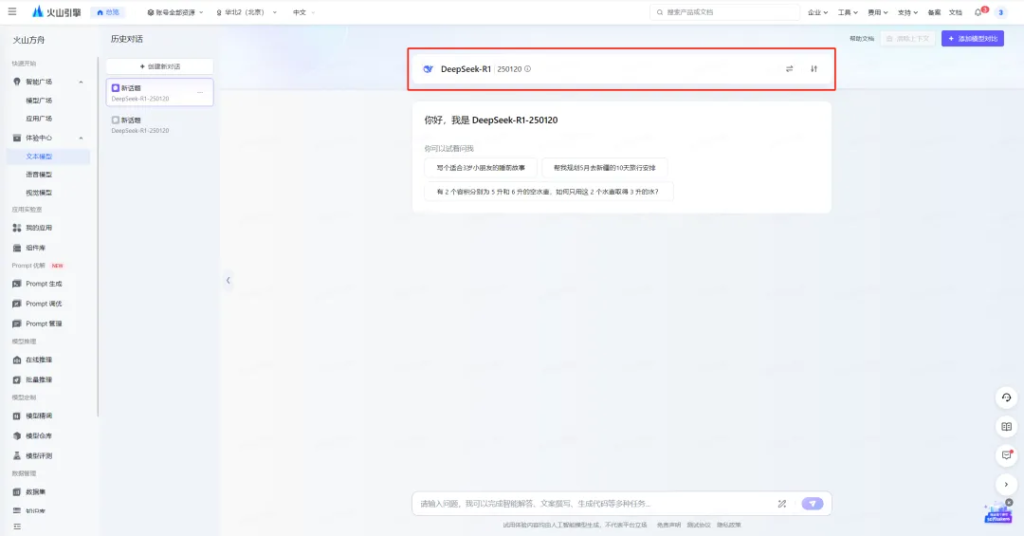
Task: Open the notification bell
Action: pyautogui.click(x=978, y=12)
